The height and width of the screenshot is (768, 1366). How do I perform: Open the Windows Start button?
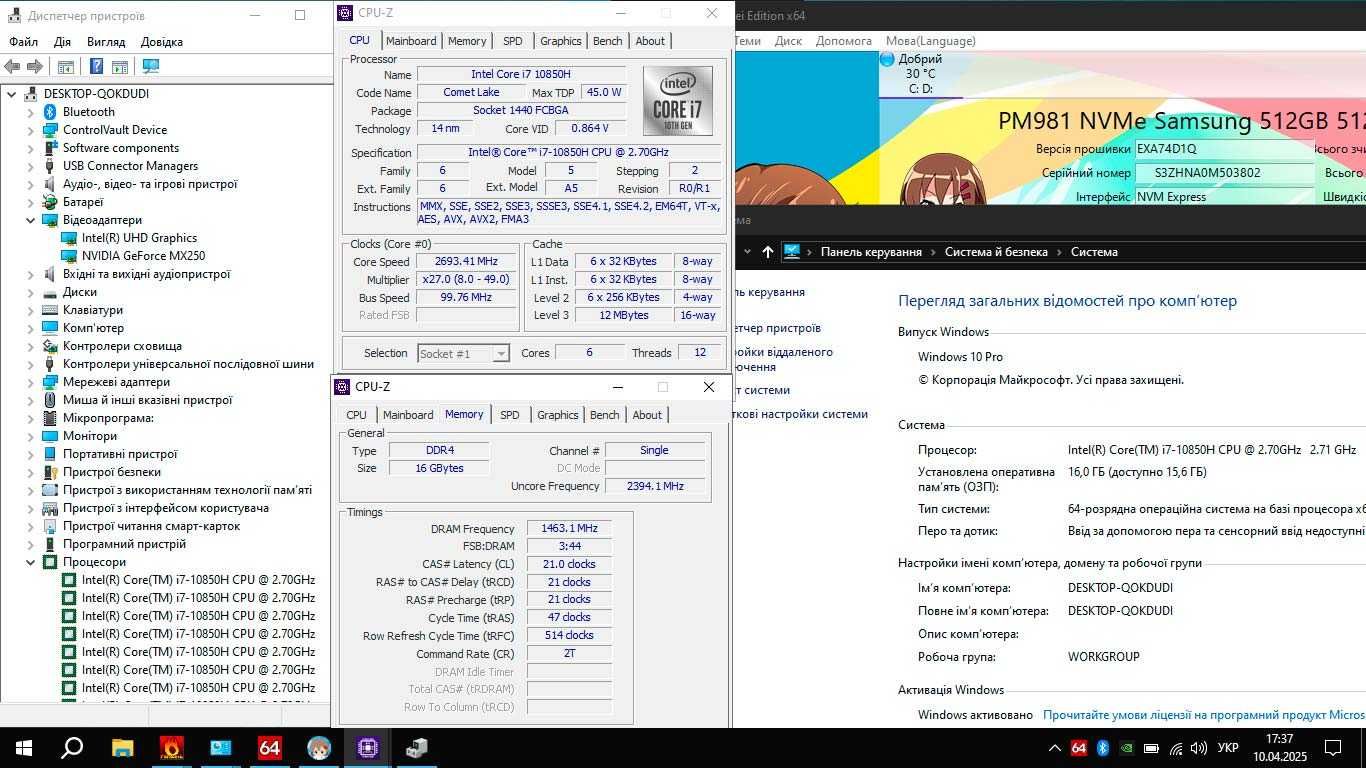click(x=23, y=748)
